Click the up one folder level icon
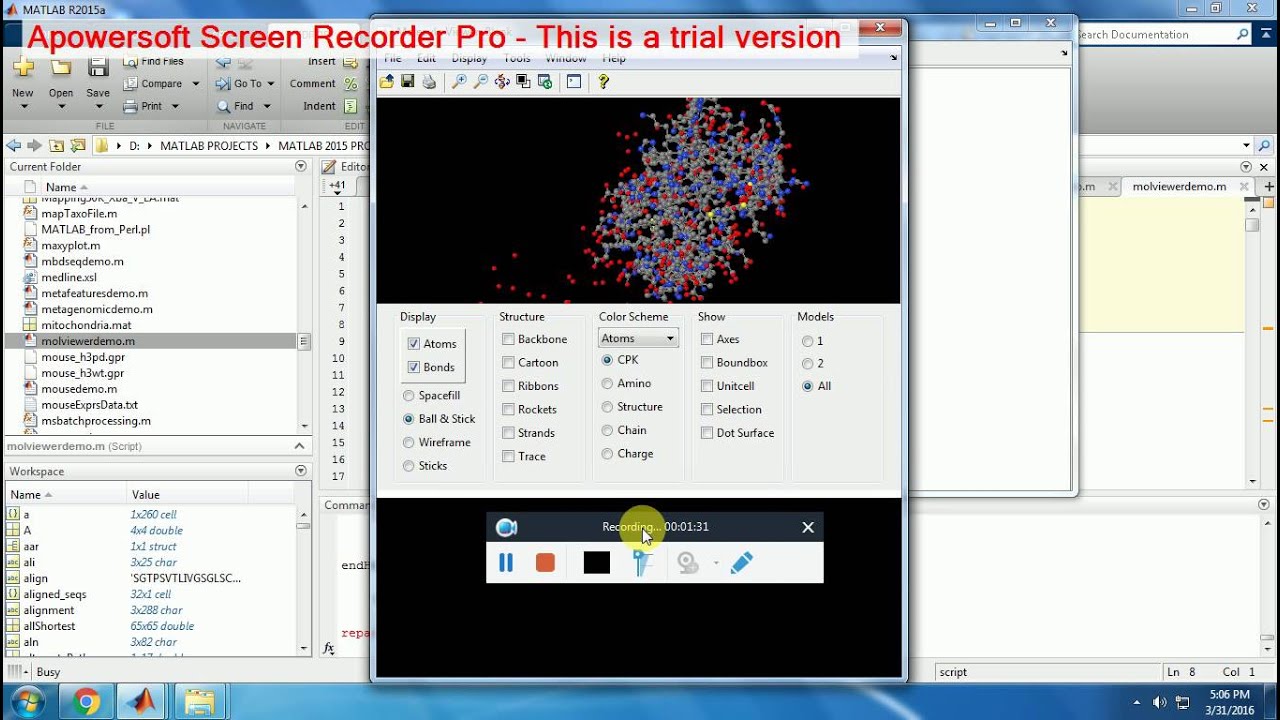Image resolution: width=1280 pixels, height=720 pixels. pos(56,146)
